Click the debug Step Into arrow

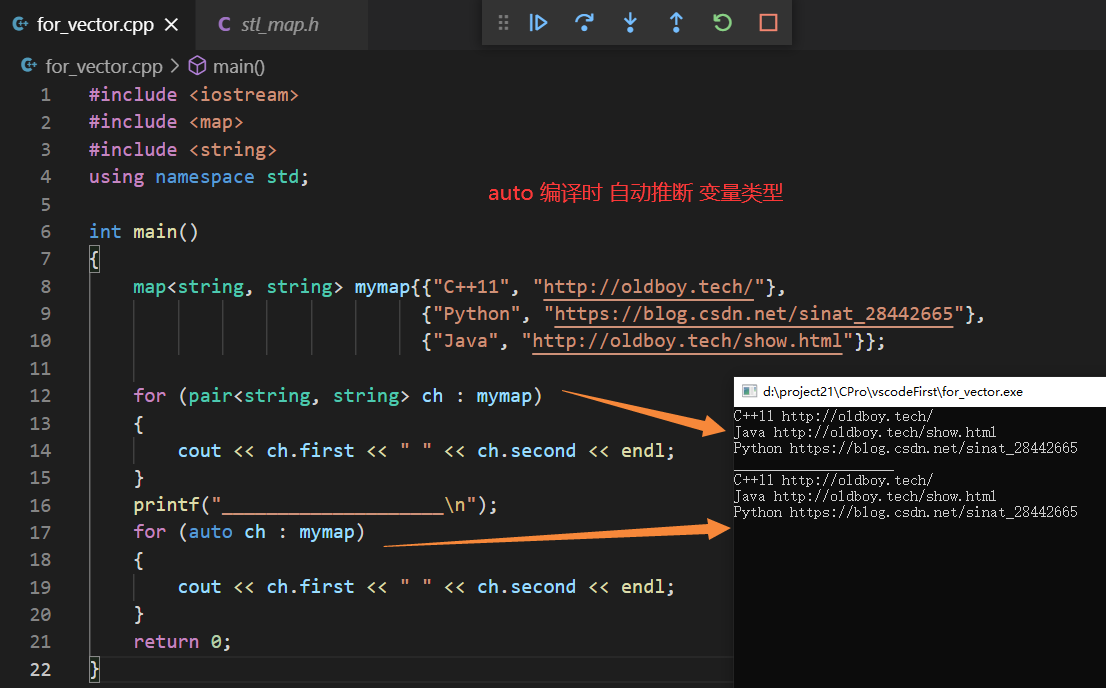pos(630,23)
